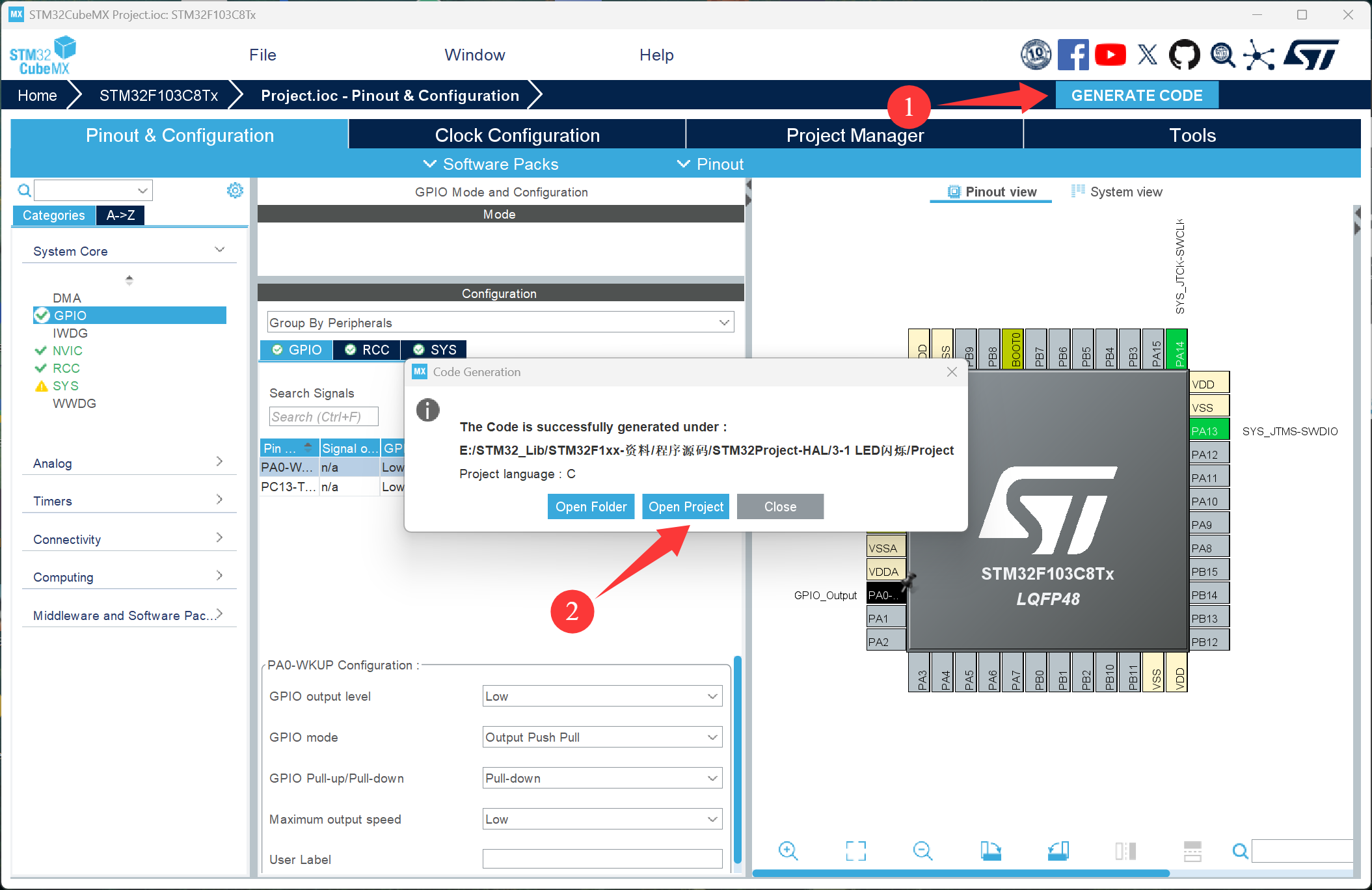Rotate chip clockwise icon

990,850
